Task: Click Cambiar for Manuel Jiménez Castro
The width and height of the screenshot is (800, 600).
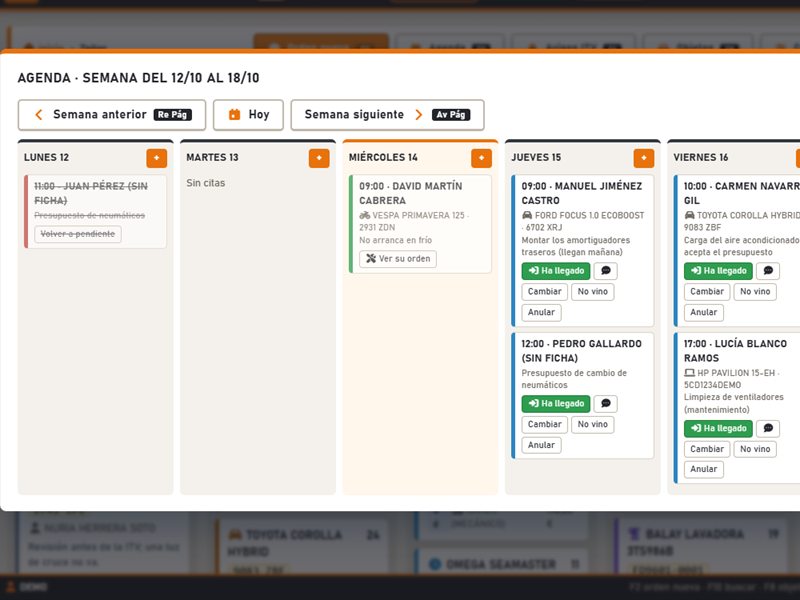Action: (x=544, y=292)
